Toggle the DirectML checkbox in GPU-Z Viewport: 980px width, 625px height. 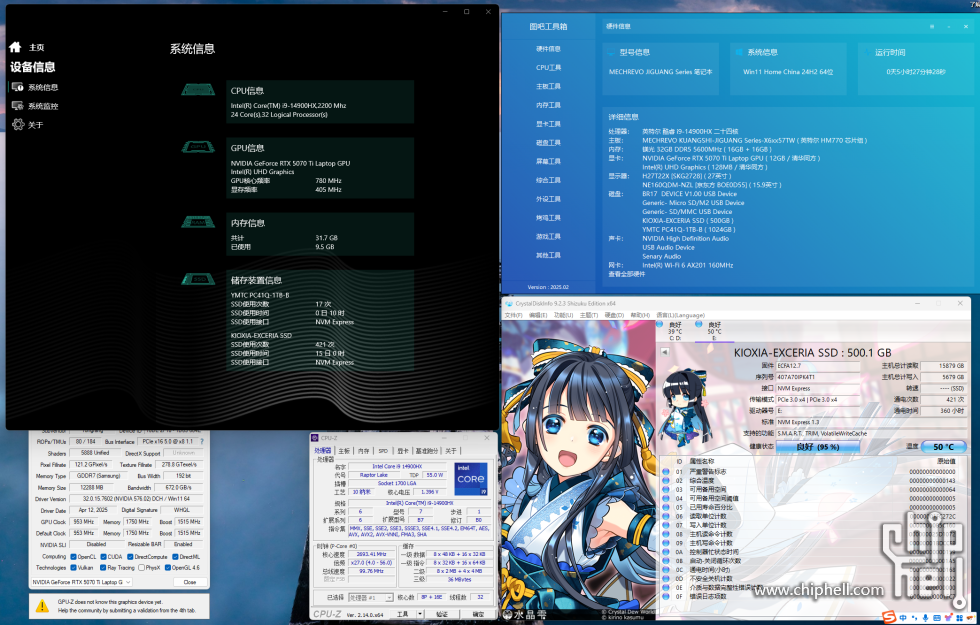click(x=176, y=556)
